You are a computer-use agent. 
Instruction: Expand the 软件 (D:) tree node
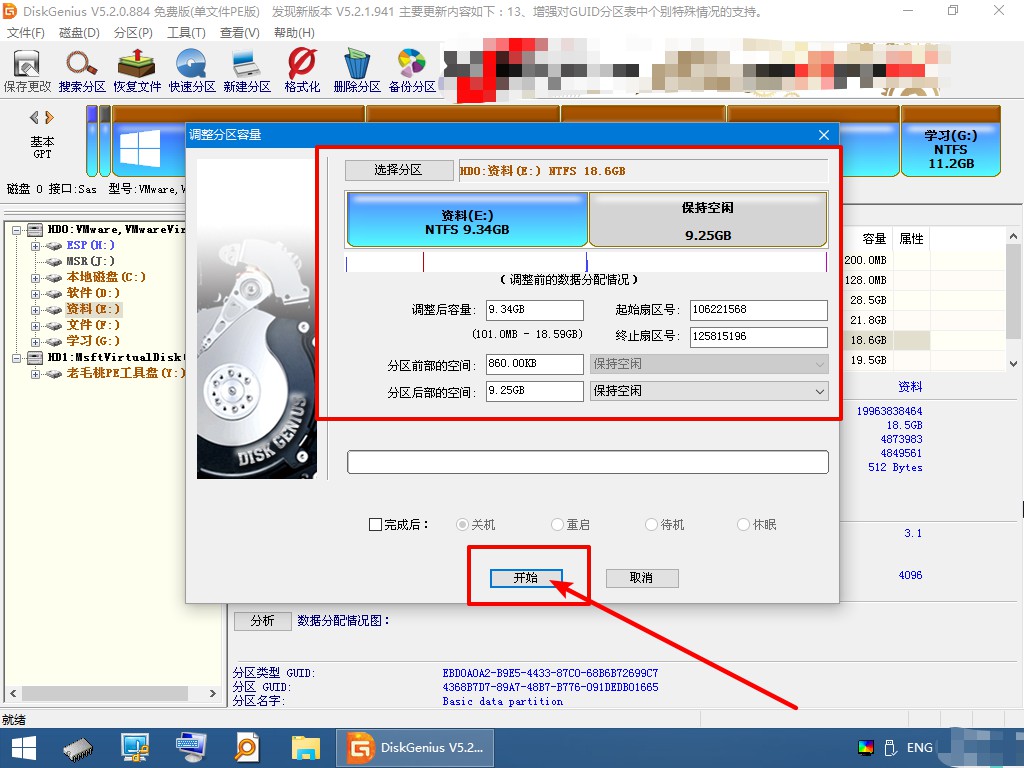35,294
